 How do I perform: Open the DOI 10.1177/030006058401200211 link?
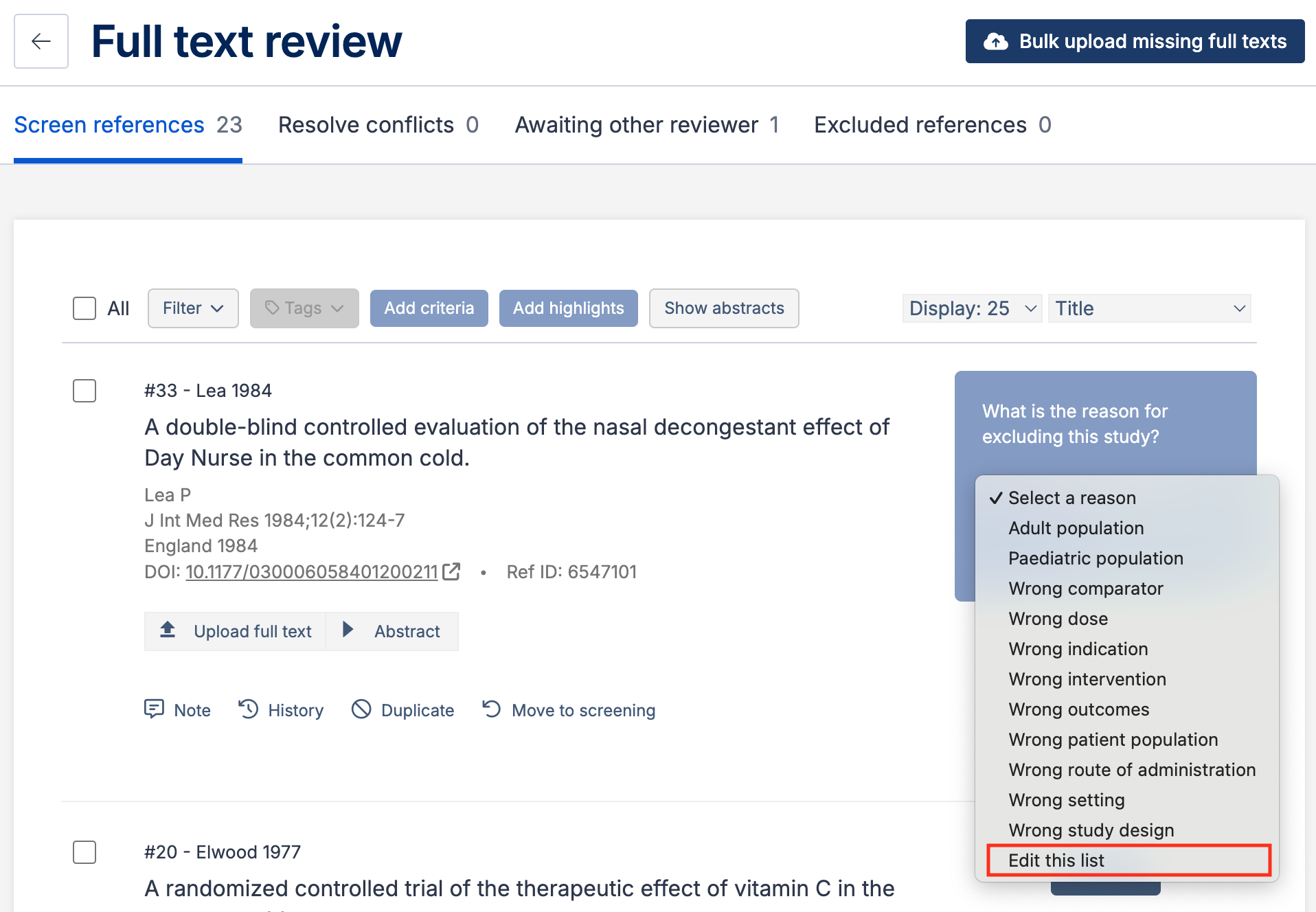(x=311, y=572)
